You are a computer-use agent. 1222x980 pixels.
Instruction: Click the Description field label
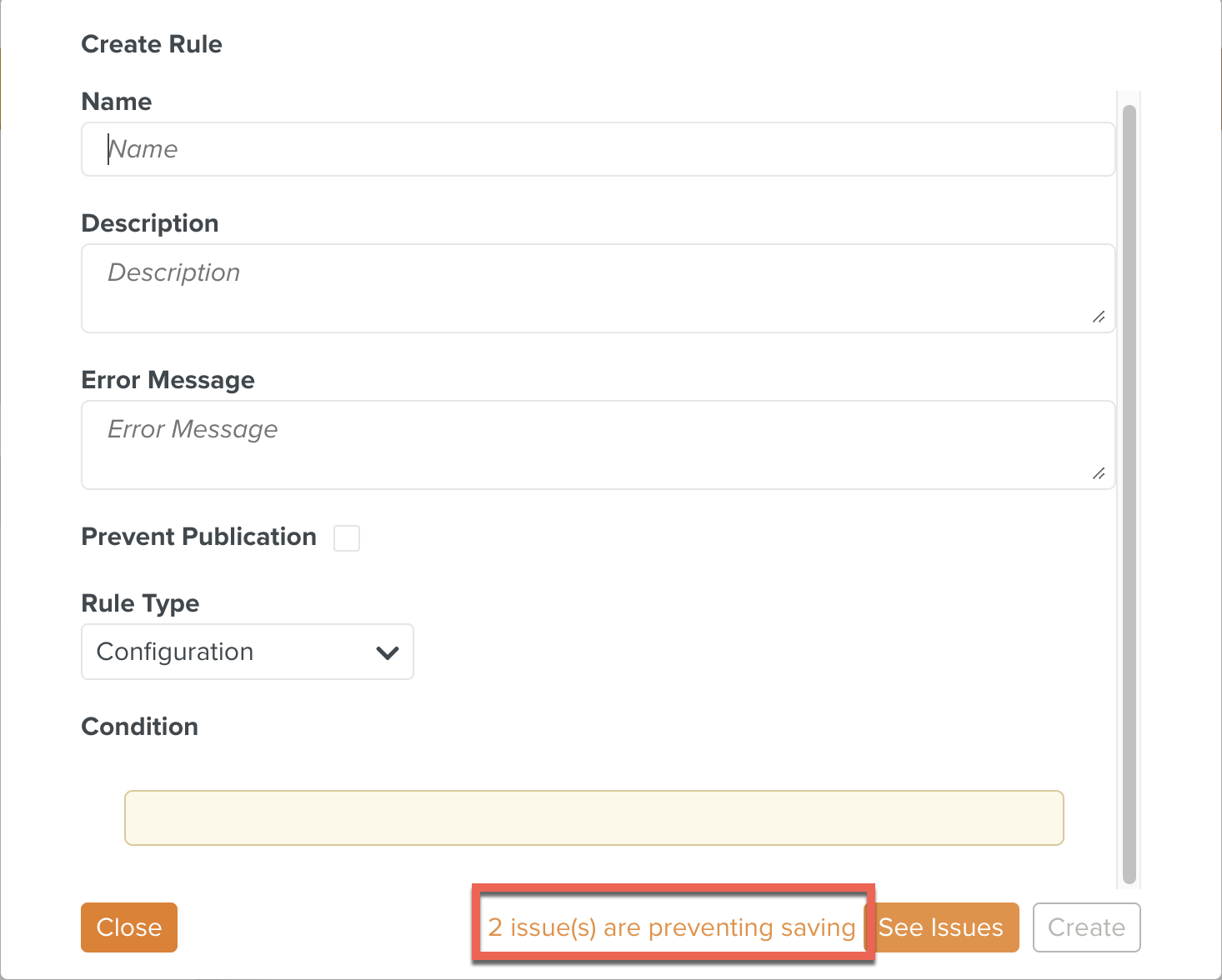coord(150,223)
